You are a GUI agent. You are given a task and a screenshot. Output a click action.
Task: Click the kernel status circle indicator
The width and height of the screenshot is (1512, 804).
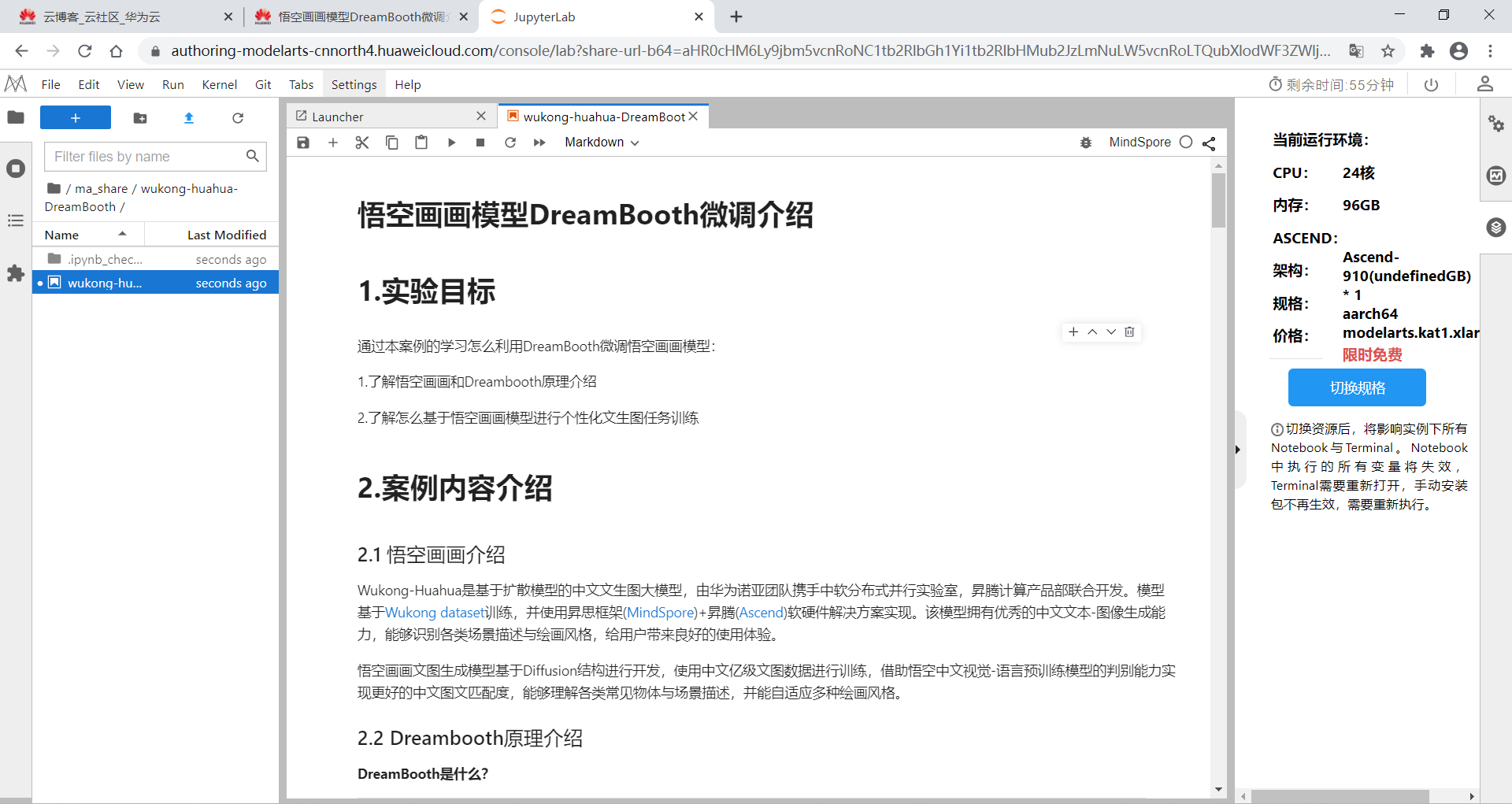[1186, 143]
